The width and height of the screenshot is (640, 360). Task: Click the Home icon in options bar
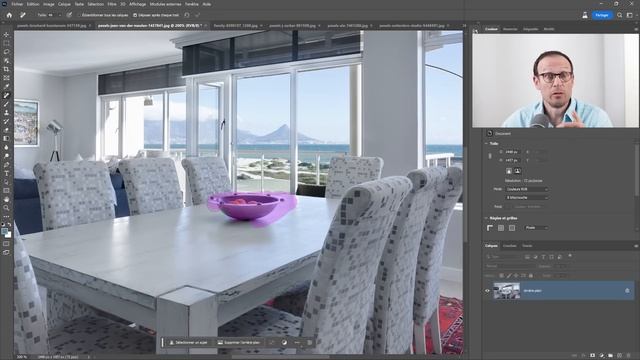pos(9,15)
